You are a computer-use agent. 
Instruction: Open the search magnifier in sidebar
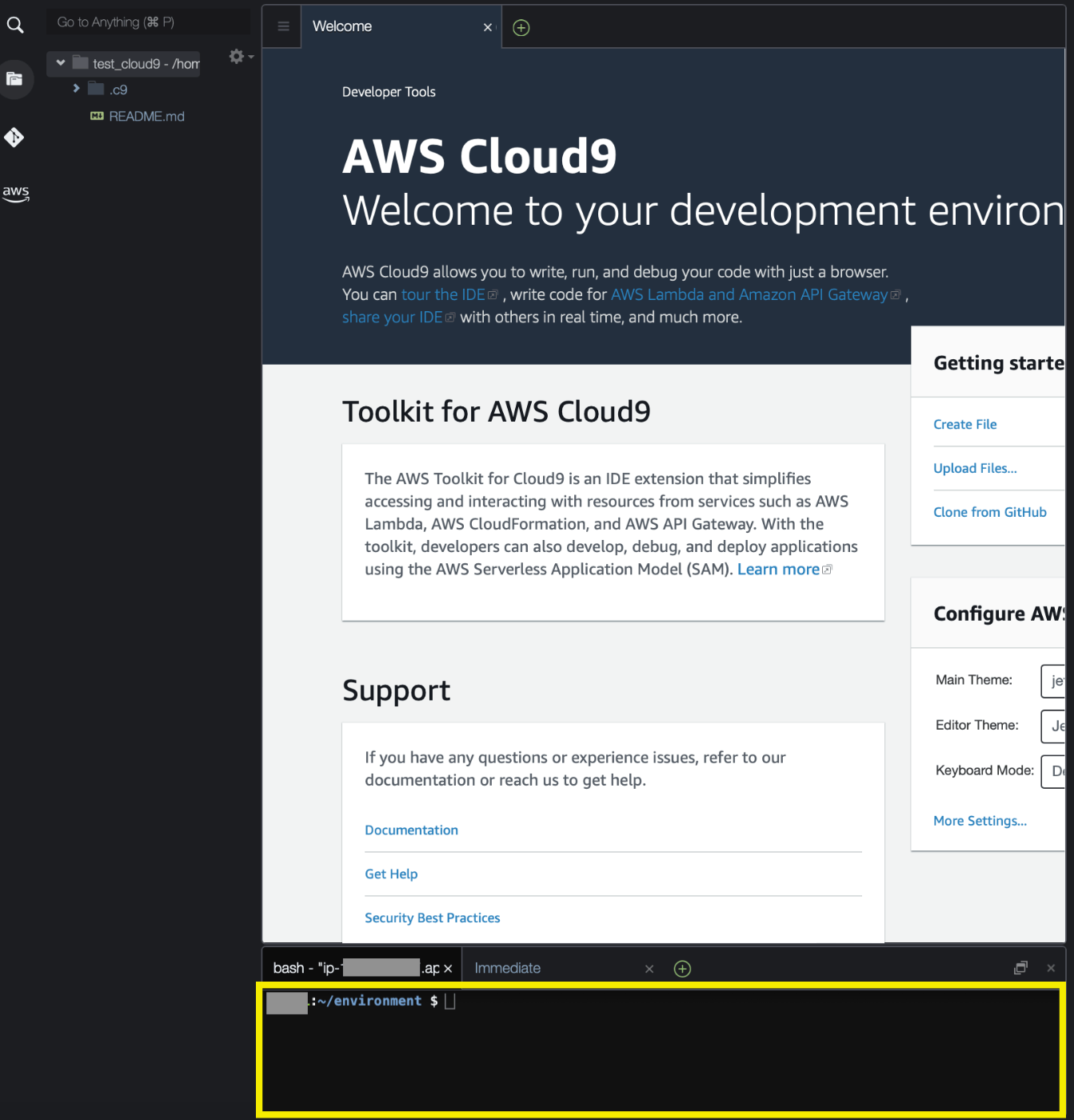click(15, 26)
